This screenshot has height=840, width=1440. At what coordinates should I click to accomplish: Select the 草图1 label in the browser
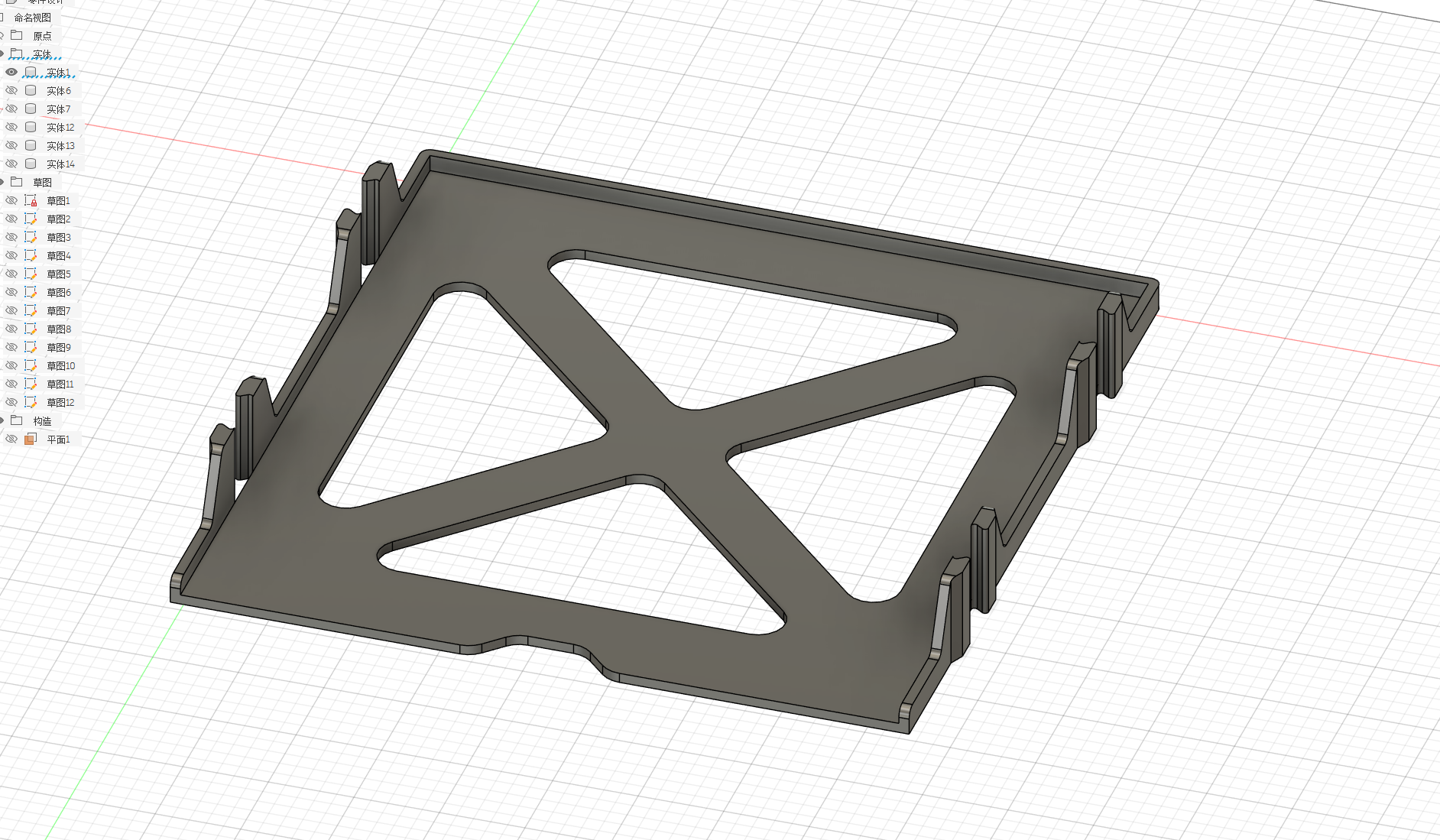[58, 201]
